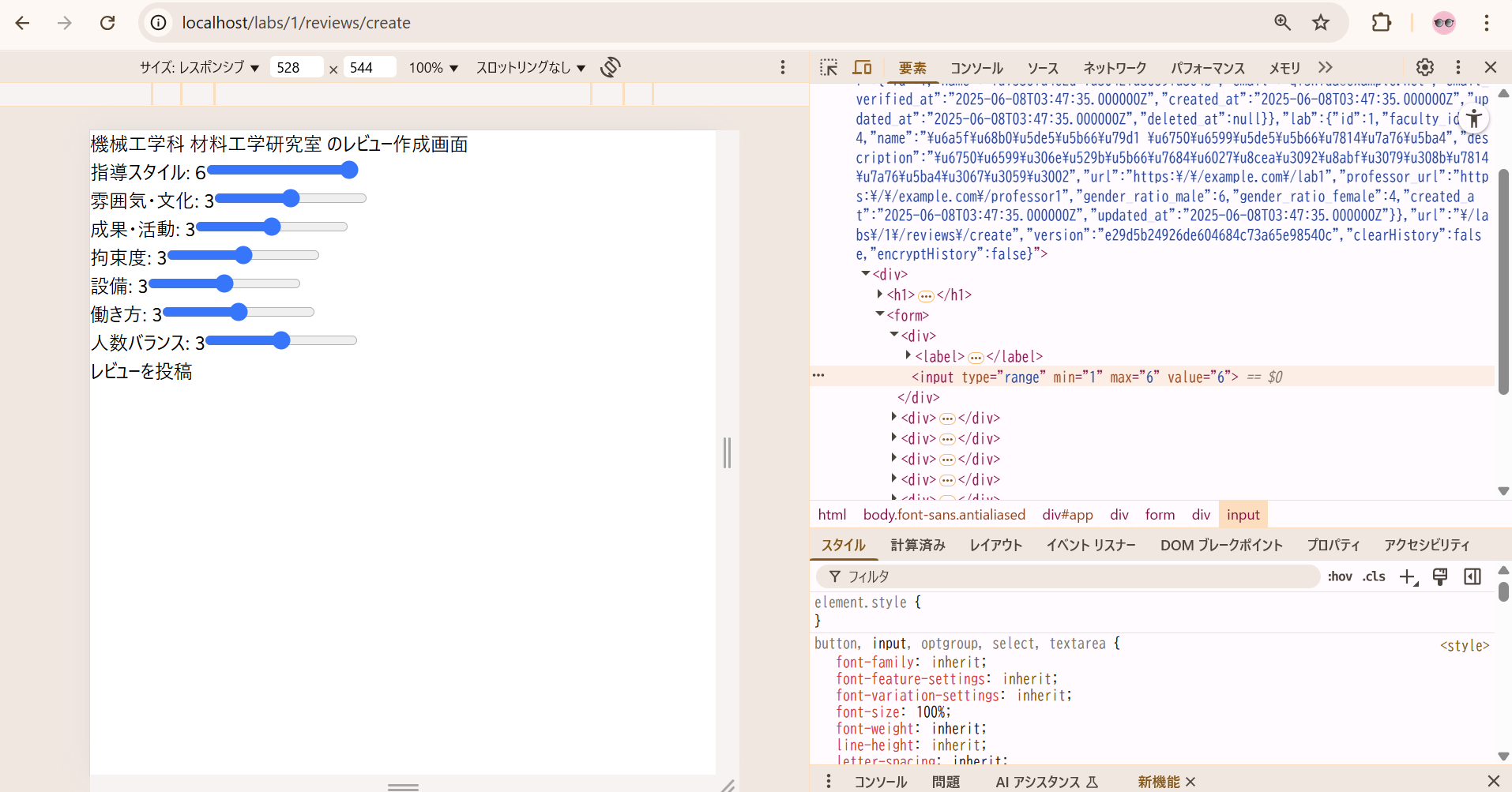Close the DevTools panel
The width and height of the screenshot is (1512, 792).
point(1491,67)
